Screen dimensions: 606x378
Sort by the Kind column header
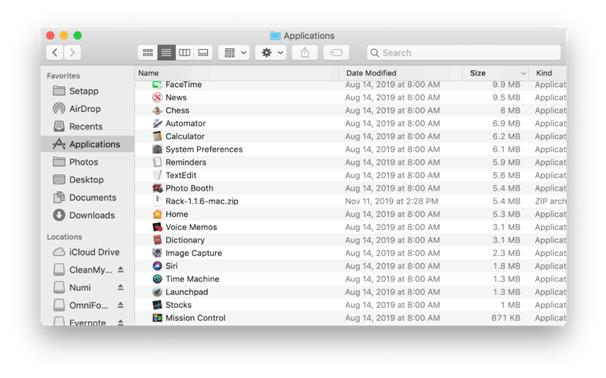click(x=548, y=73)
